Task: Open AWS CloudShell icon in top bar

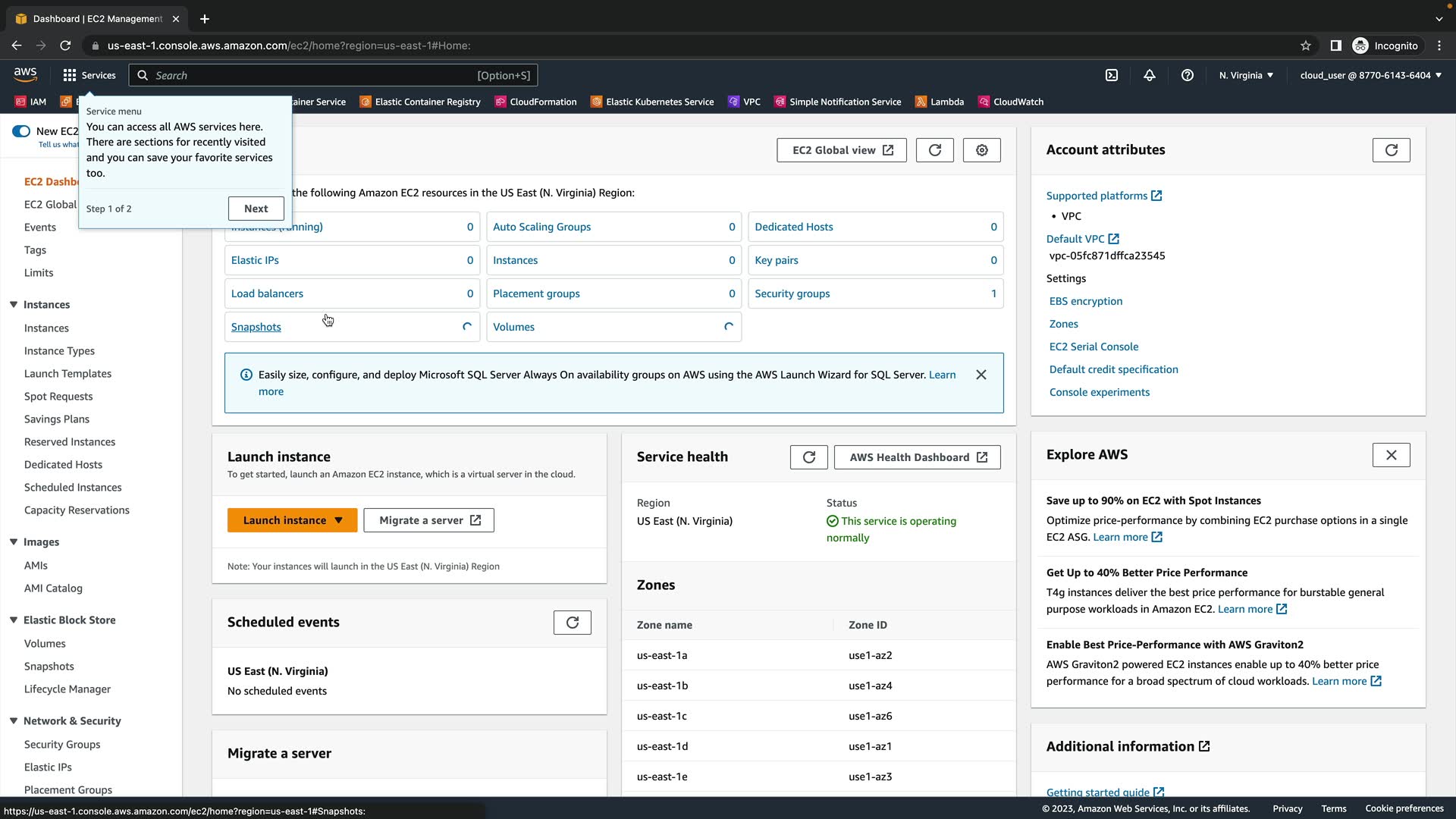Action: pos(1112,75)
